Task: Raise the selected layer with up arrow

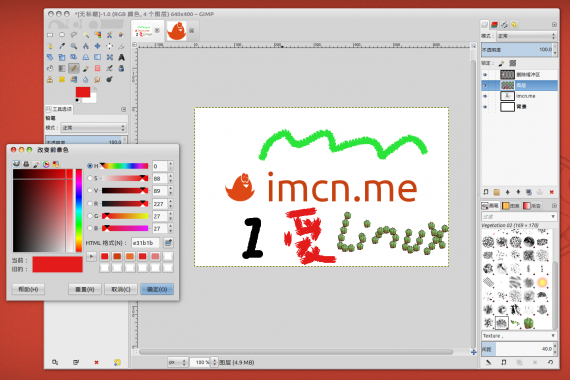Action: [507, 192]
